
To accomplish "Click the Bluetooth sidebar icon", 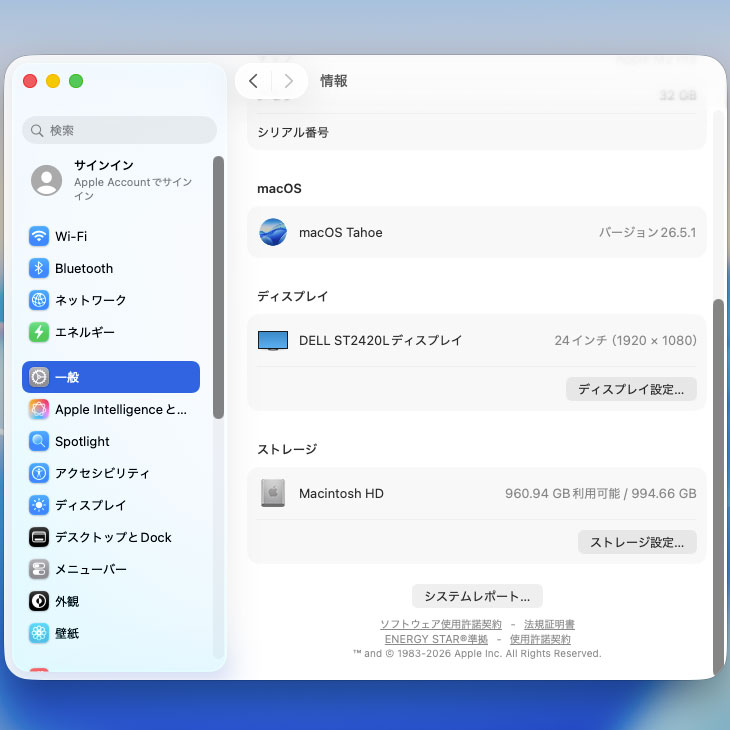I will [39, 268].
